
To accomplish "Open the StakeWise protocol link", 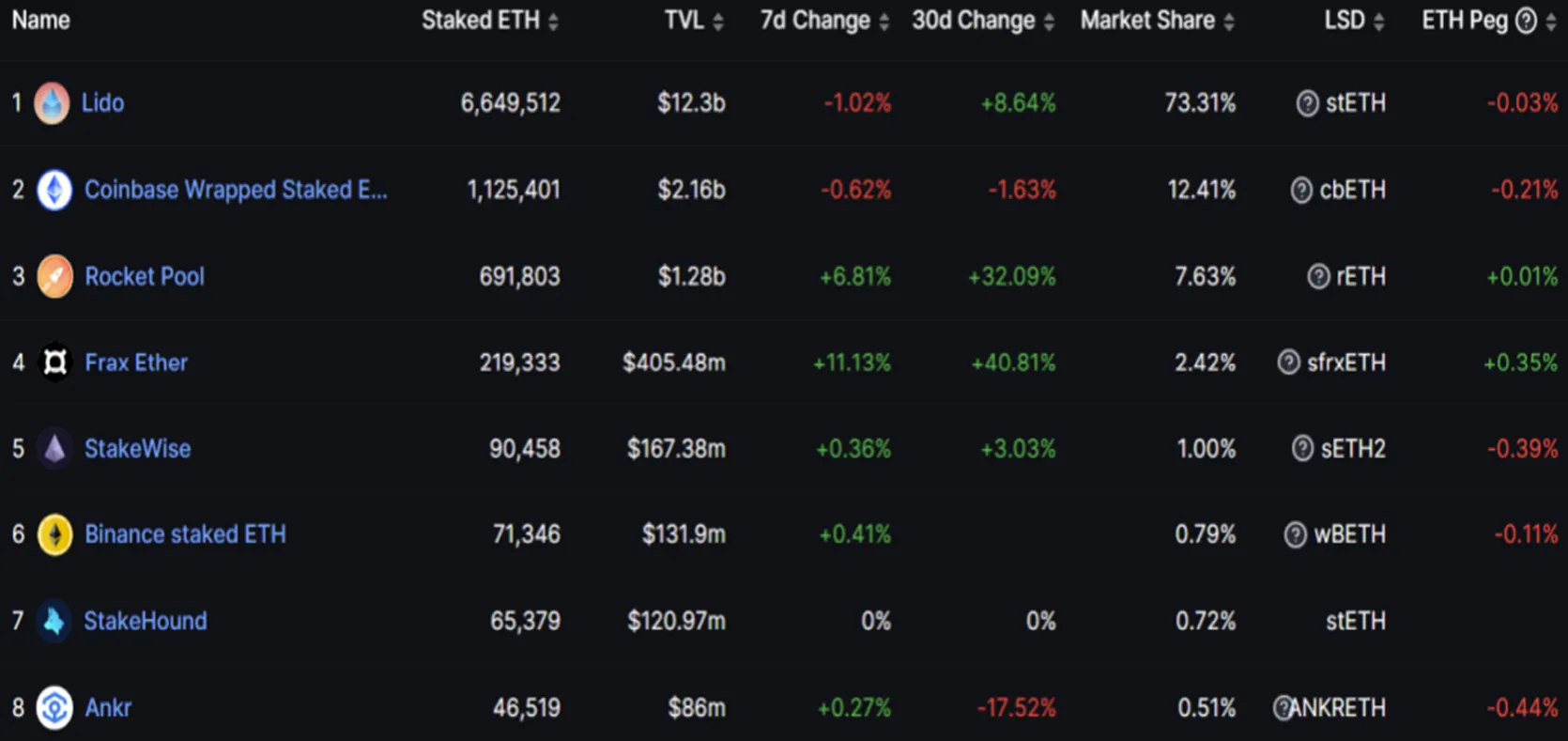I will point(138,449).
